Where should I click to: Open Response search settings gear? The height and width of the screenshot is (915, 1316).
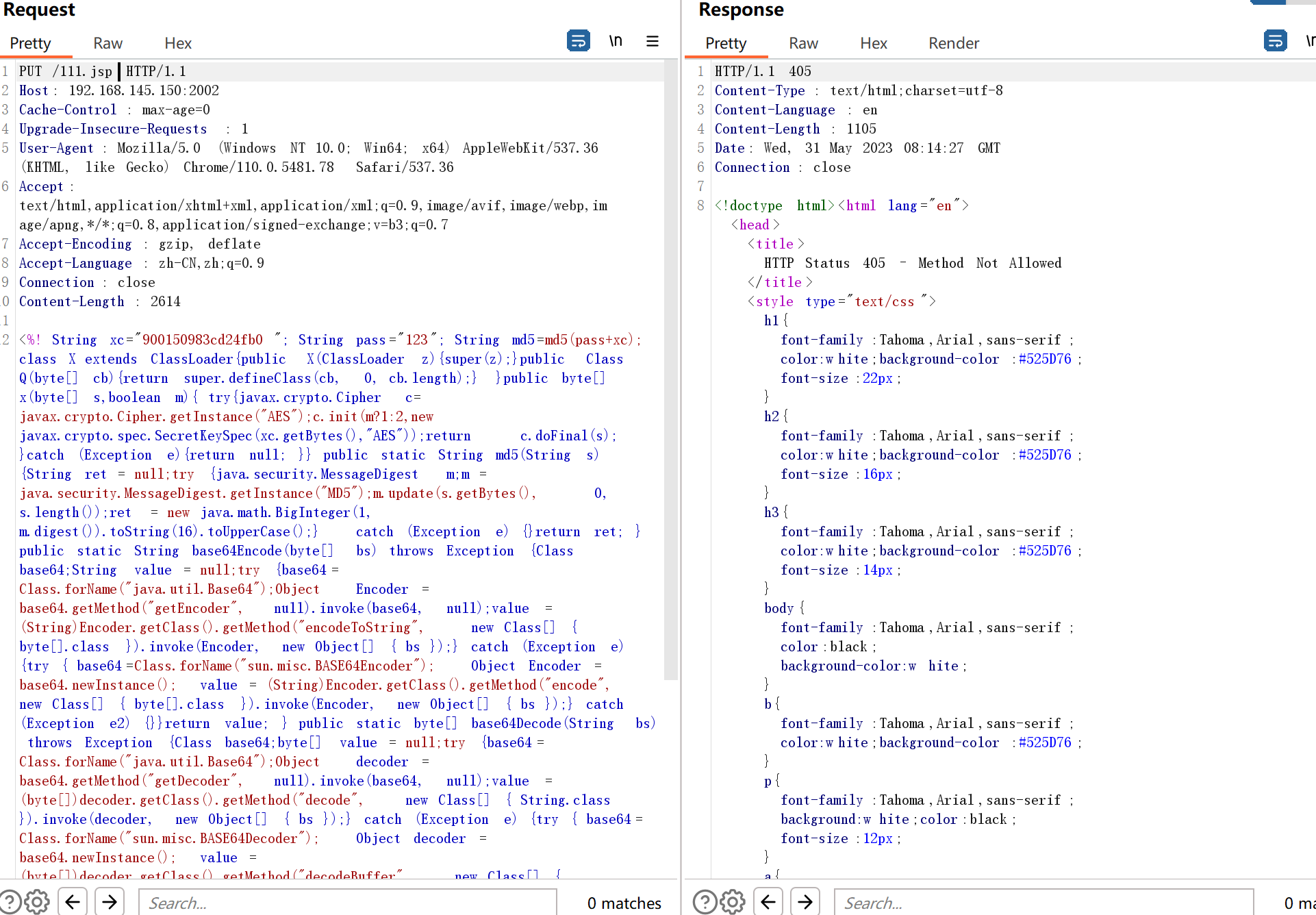click(x=733, y=902)
